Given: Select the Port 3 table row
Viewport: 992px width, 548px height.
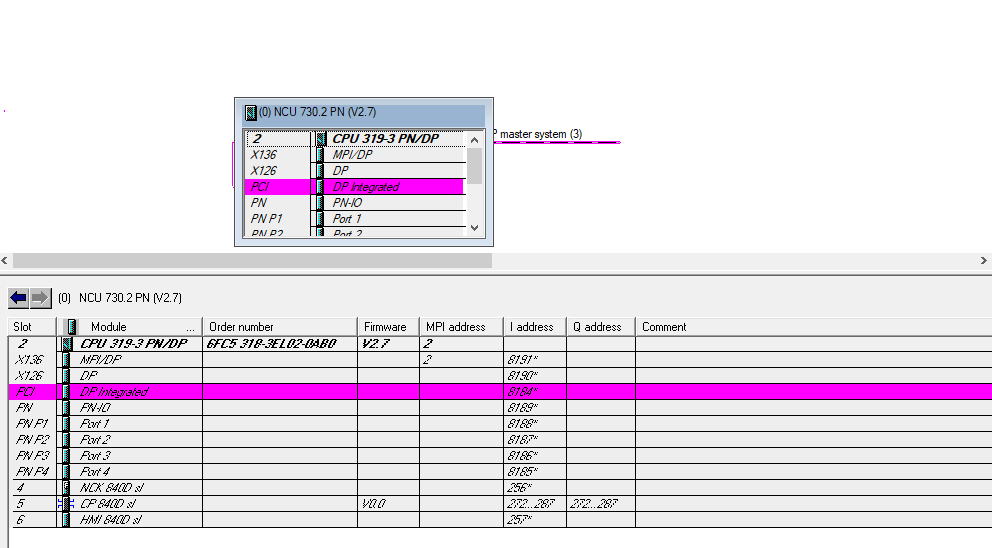Looking at the screenshot, I should pos(500,456).
